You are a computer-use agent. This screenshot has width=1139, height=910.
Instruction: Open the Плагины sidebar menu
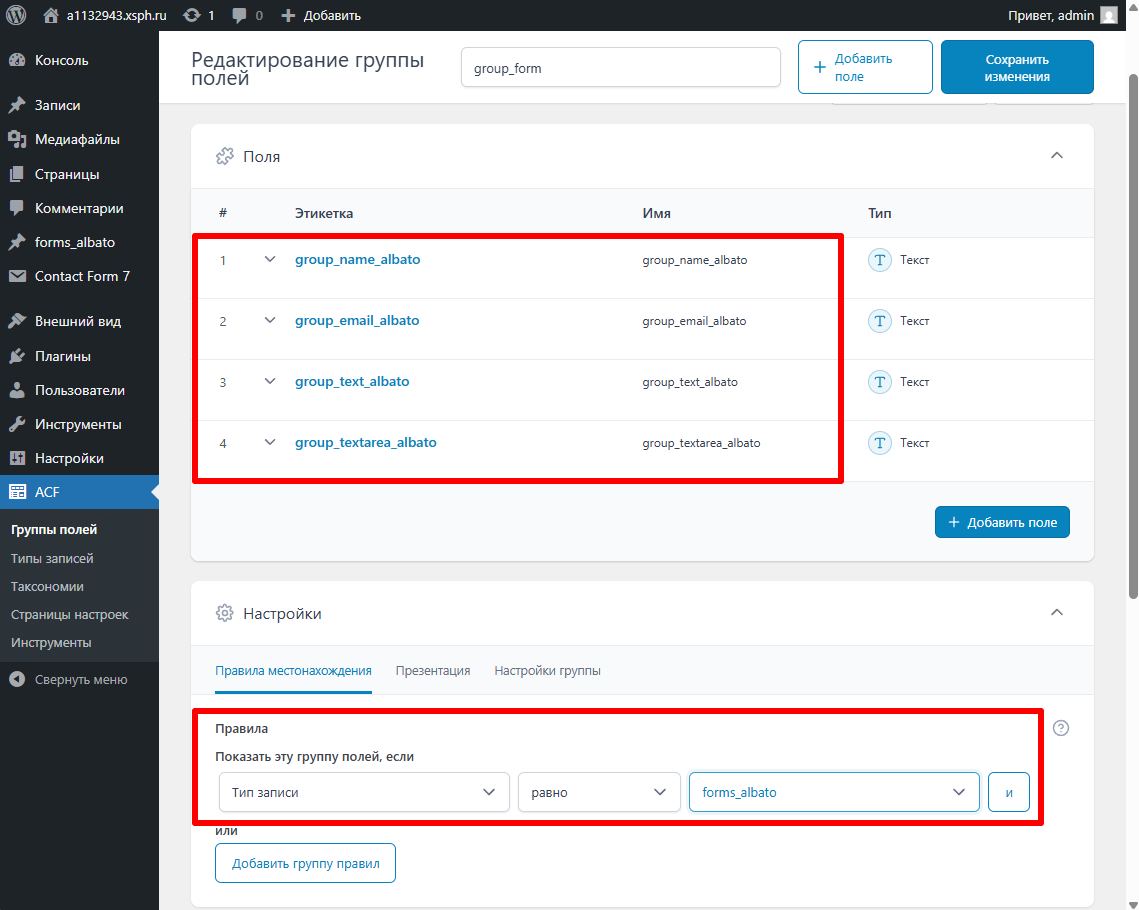point(62,356)
